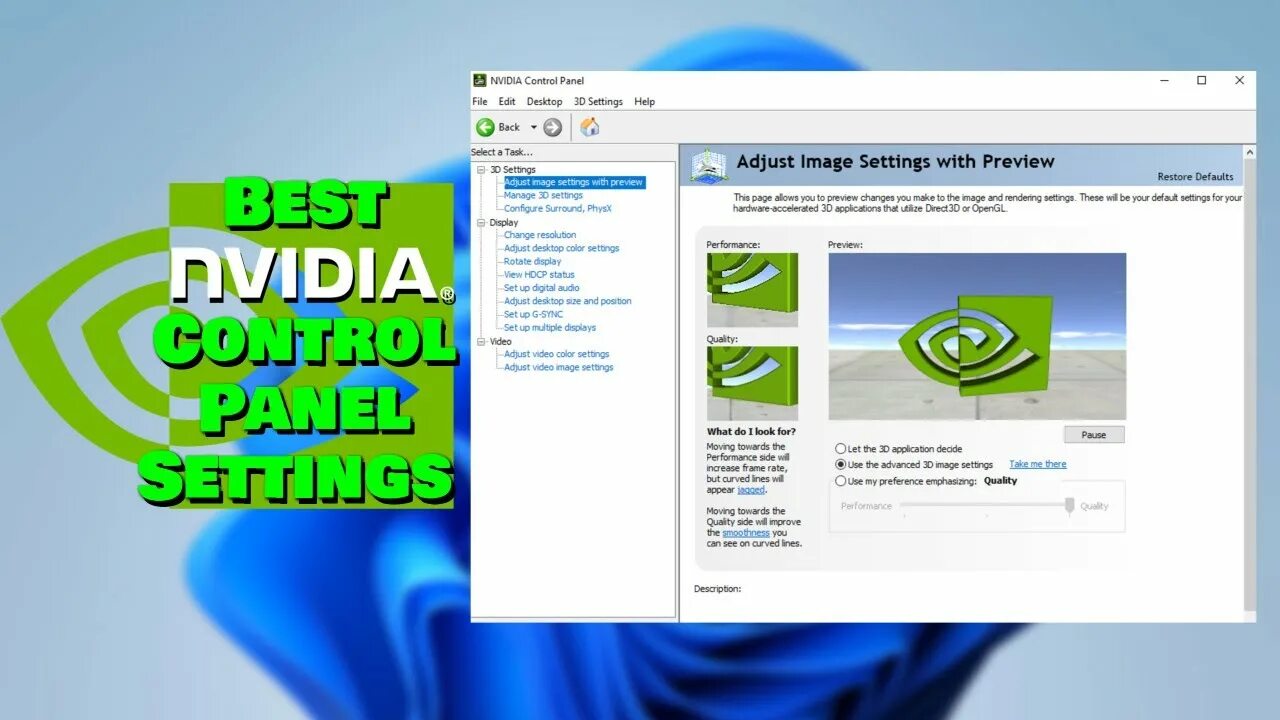Open Set up digital audio
The image size is (1280, 720).
tap(541, 288)
